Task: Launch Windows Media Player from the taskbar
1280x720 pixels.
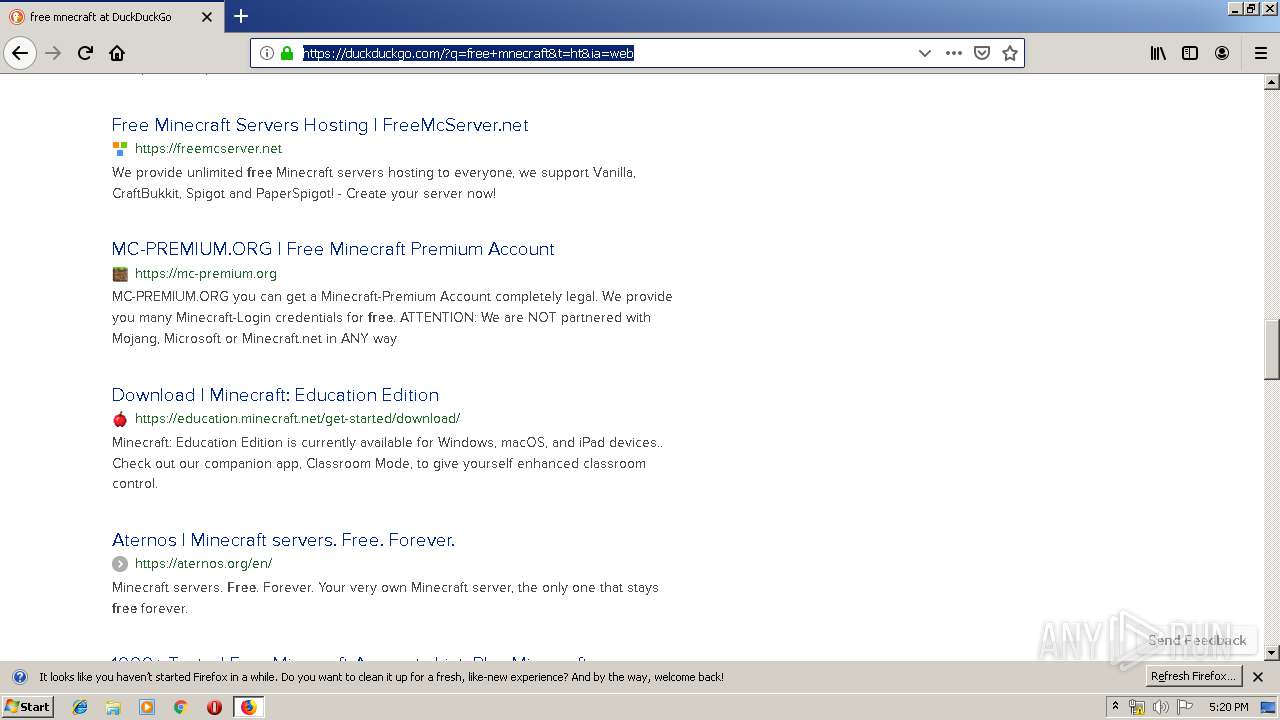Action: [x=147, y=707]
